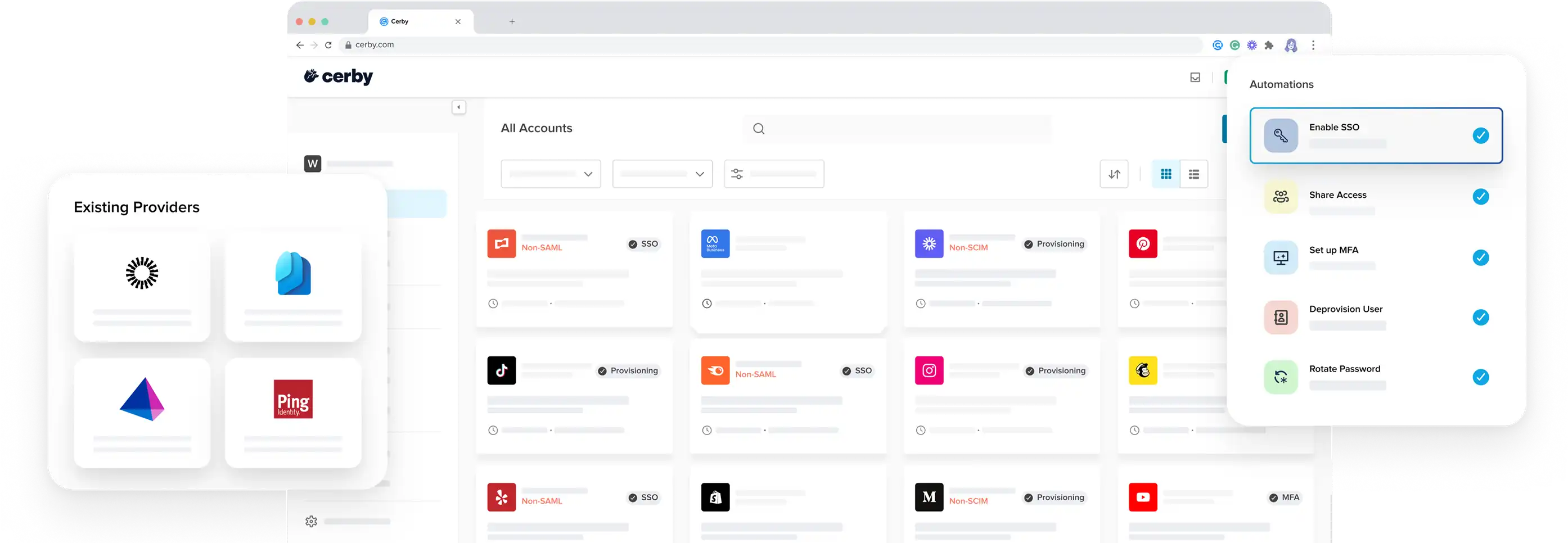
Task: Click the Deprovision User contact icon
Action: click(1281, 318)
